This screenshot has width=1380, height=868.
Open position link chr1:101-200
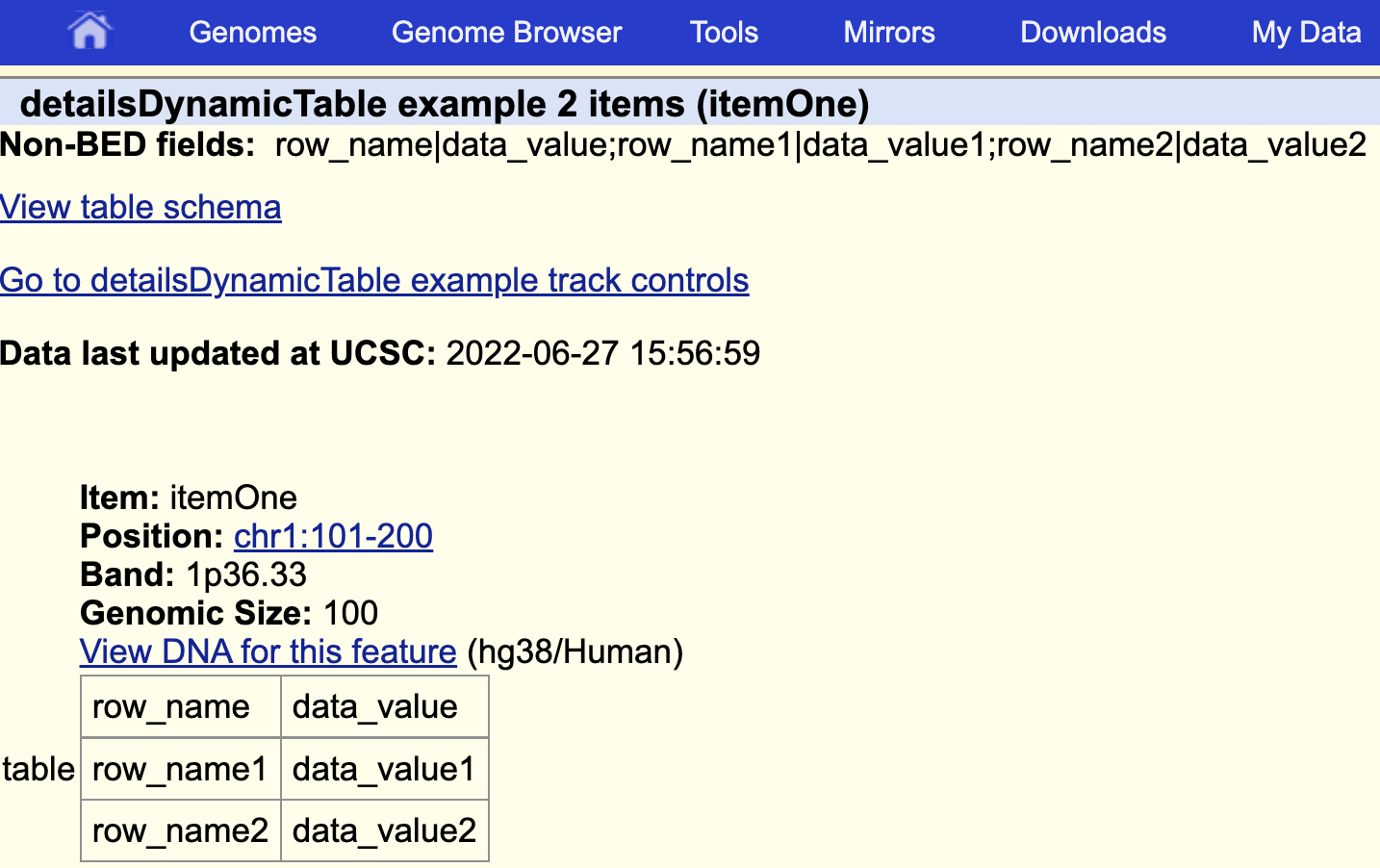point(333,536)
